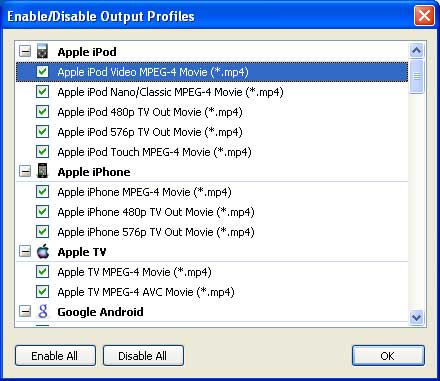The height and width of the screenshot is (381, 440).
Task: Toggle Apple iPhone 576p TV Out checkbox
Action: pyautogui.click(x=42, y=232)
